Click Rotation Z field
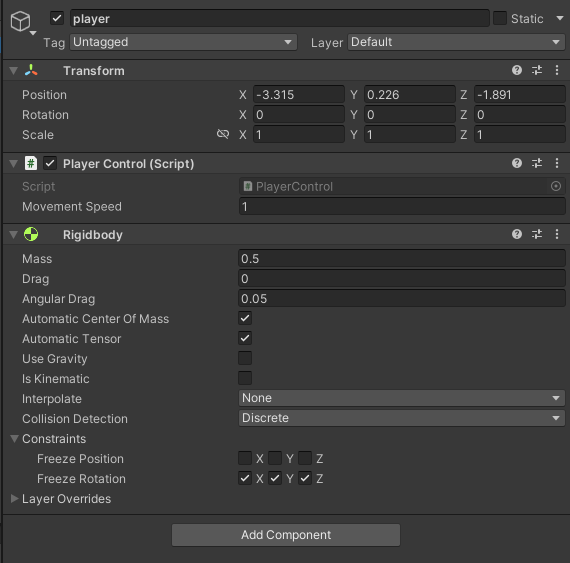This screenshot has height=563, width=570. pyautogui.click(x=520, y=114)
